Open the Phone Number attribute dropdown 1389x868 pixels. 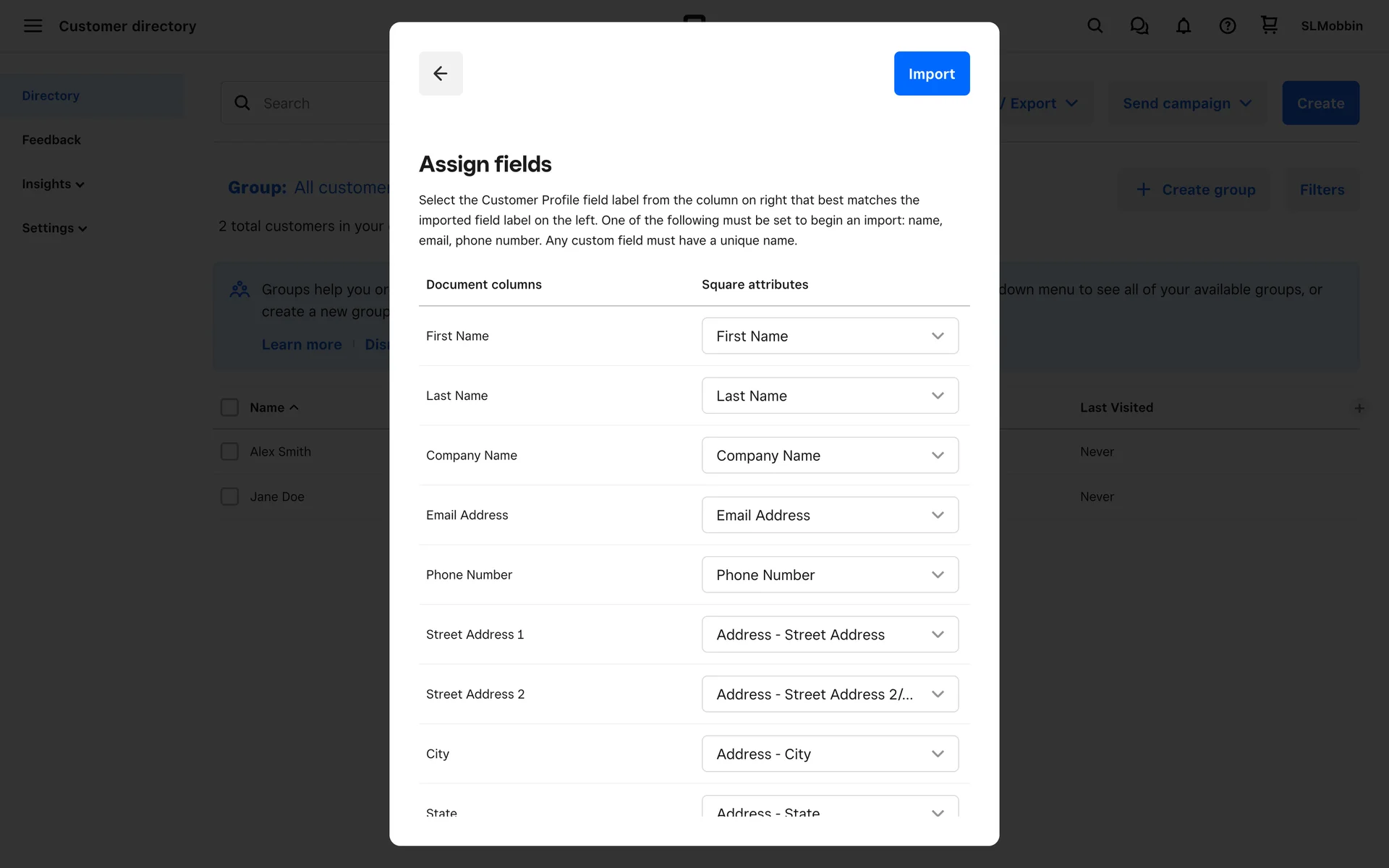pos(830,574)
